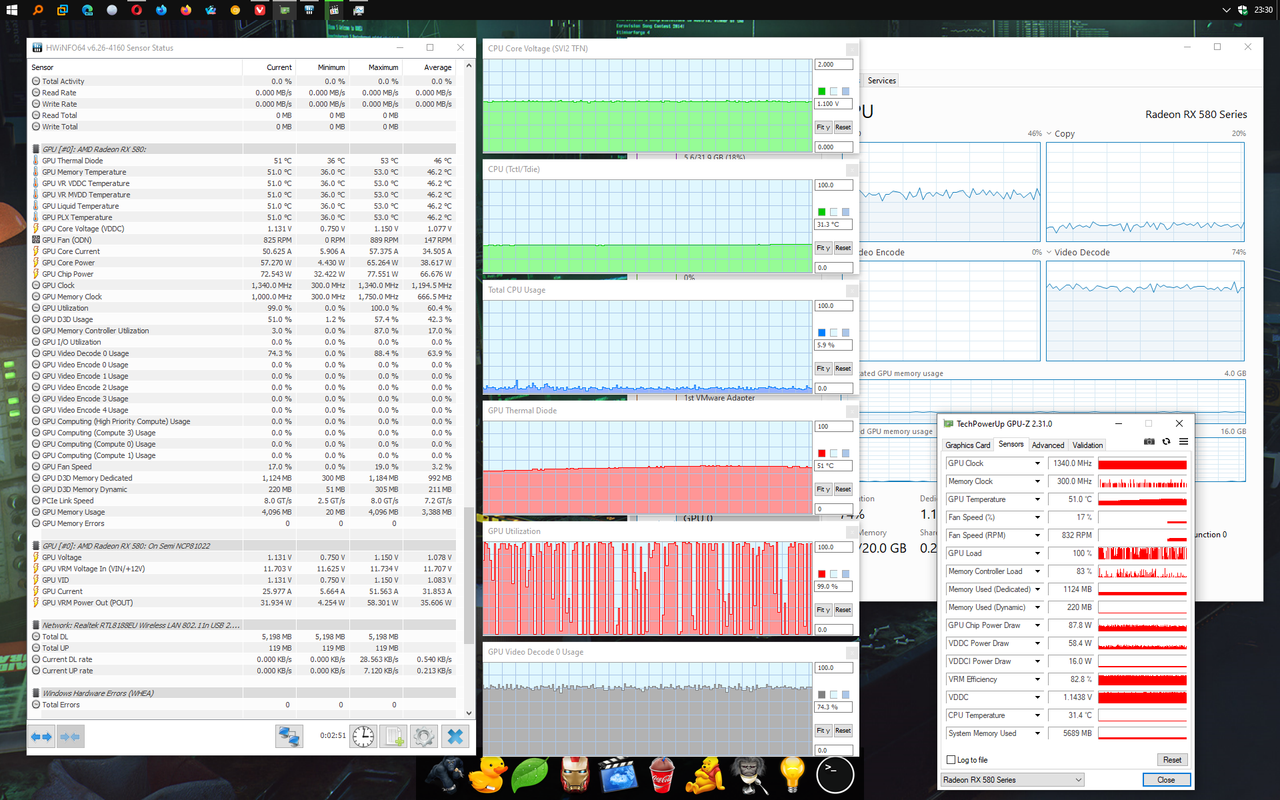The width and height of the screenshot is (1280, 800).
Task: Open the Radeon RX 580 Series card selector
Action: click(1011, 779)
